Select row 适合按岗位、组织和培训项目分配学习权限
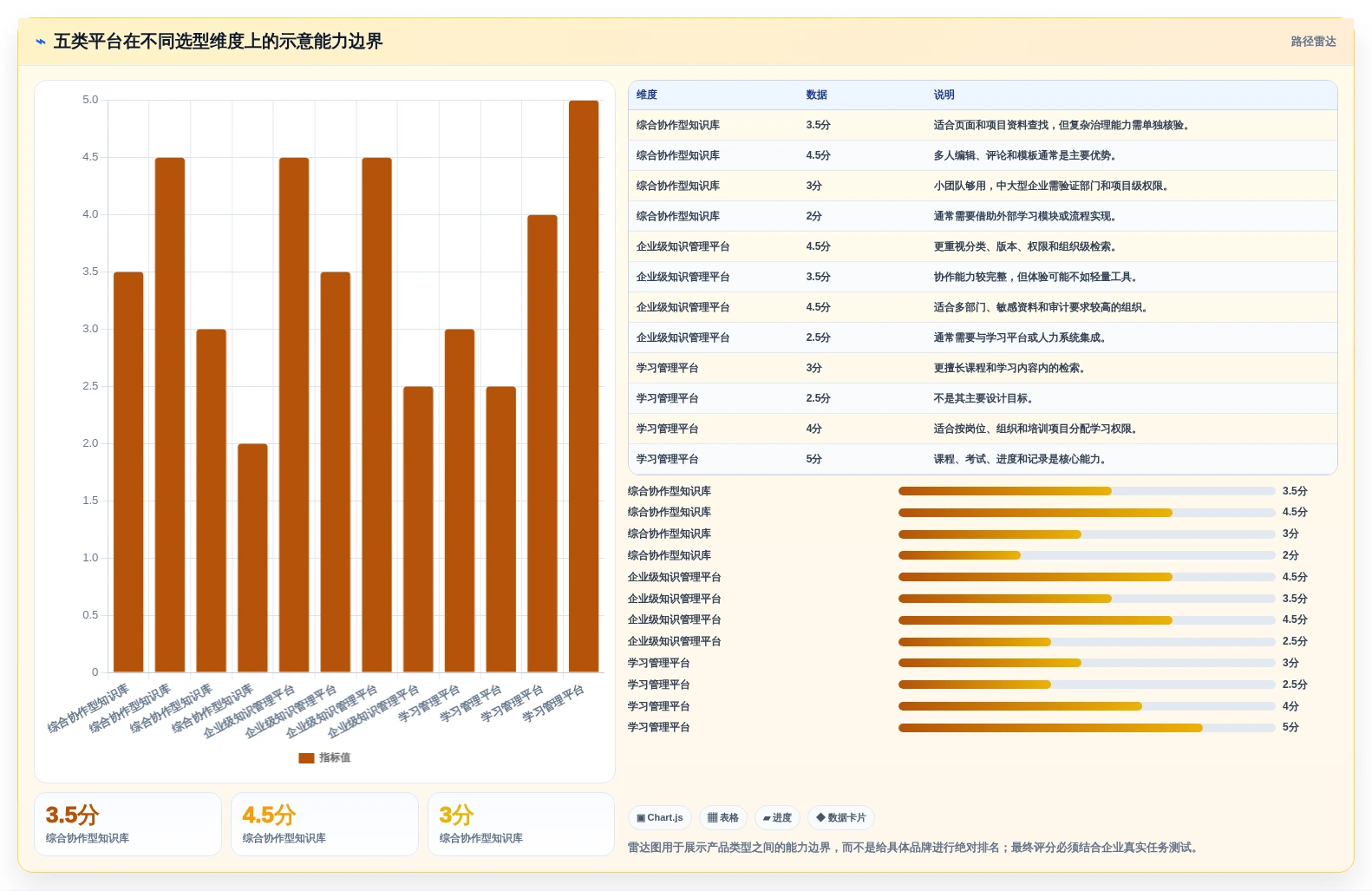1372x891 pixels. (983, 429)
